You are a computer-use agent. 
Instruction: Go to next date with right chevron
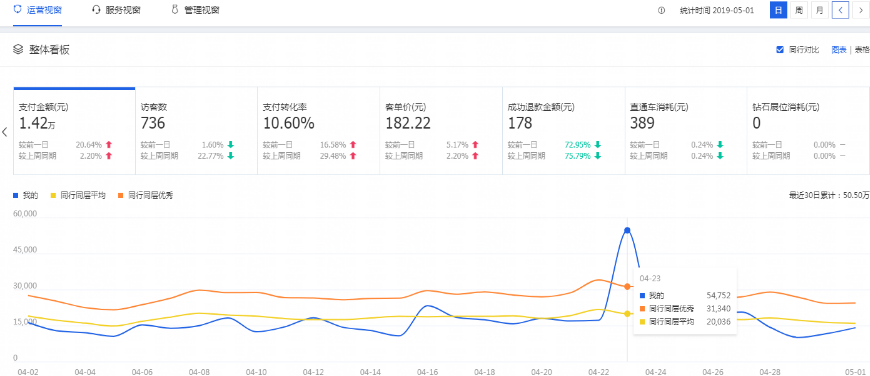coord(860,11)
